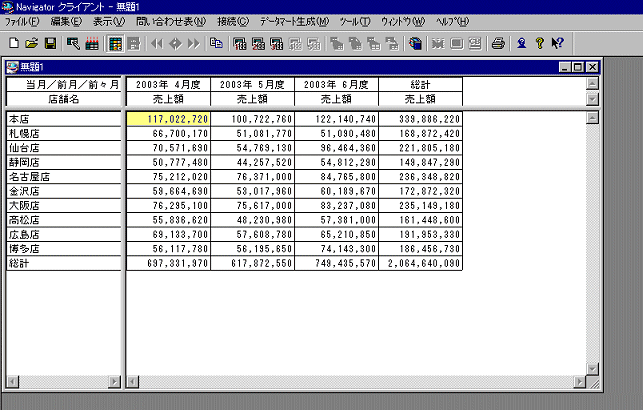
Task: Click the diamond-shaped navigation icon
Action: (x=176, y=43)
